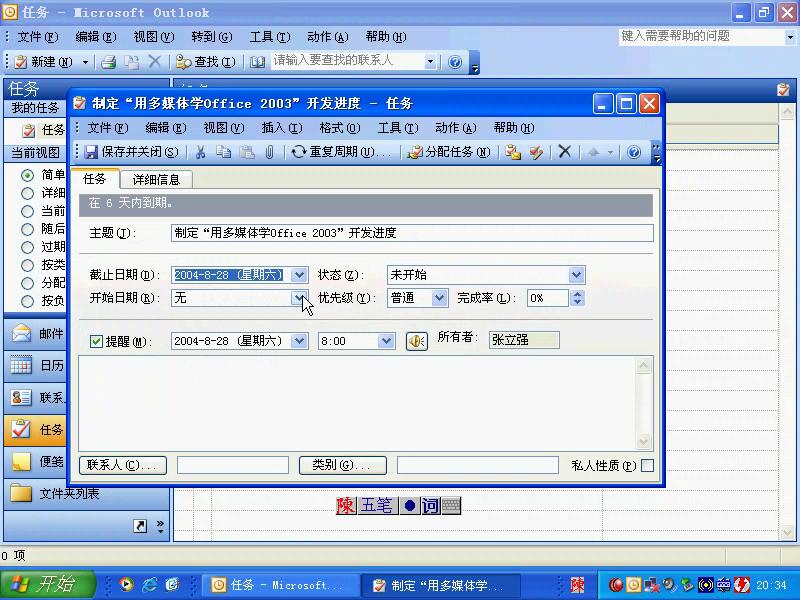Image resolution: width=800 pixels, height=600 pixels.
Task: Click the Help icon in task window toolbar
Action: coord(634,152)
